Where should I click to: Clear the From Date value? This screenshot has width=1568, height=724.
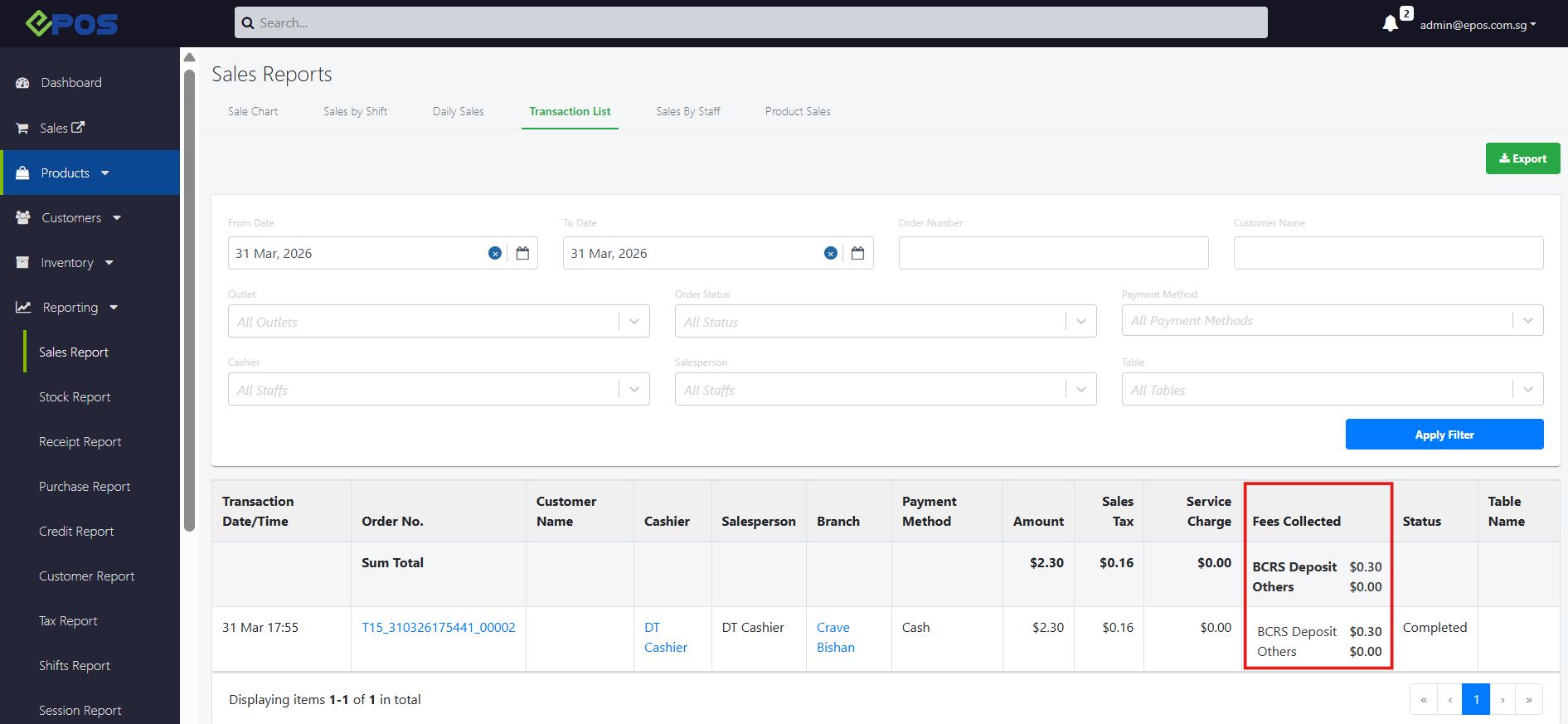[495, 254]
